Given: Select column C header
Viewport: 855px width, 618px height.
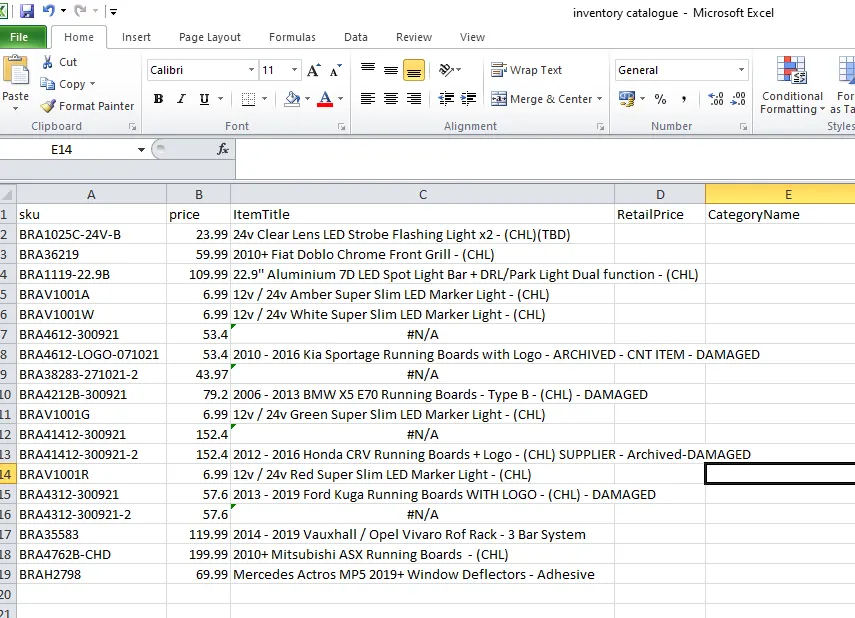Looking at the screenshot, I should (423, 194).
